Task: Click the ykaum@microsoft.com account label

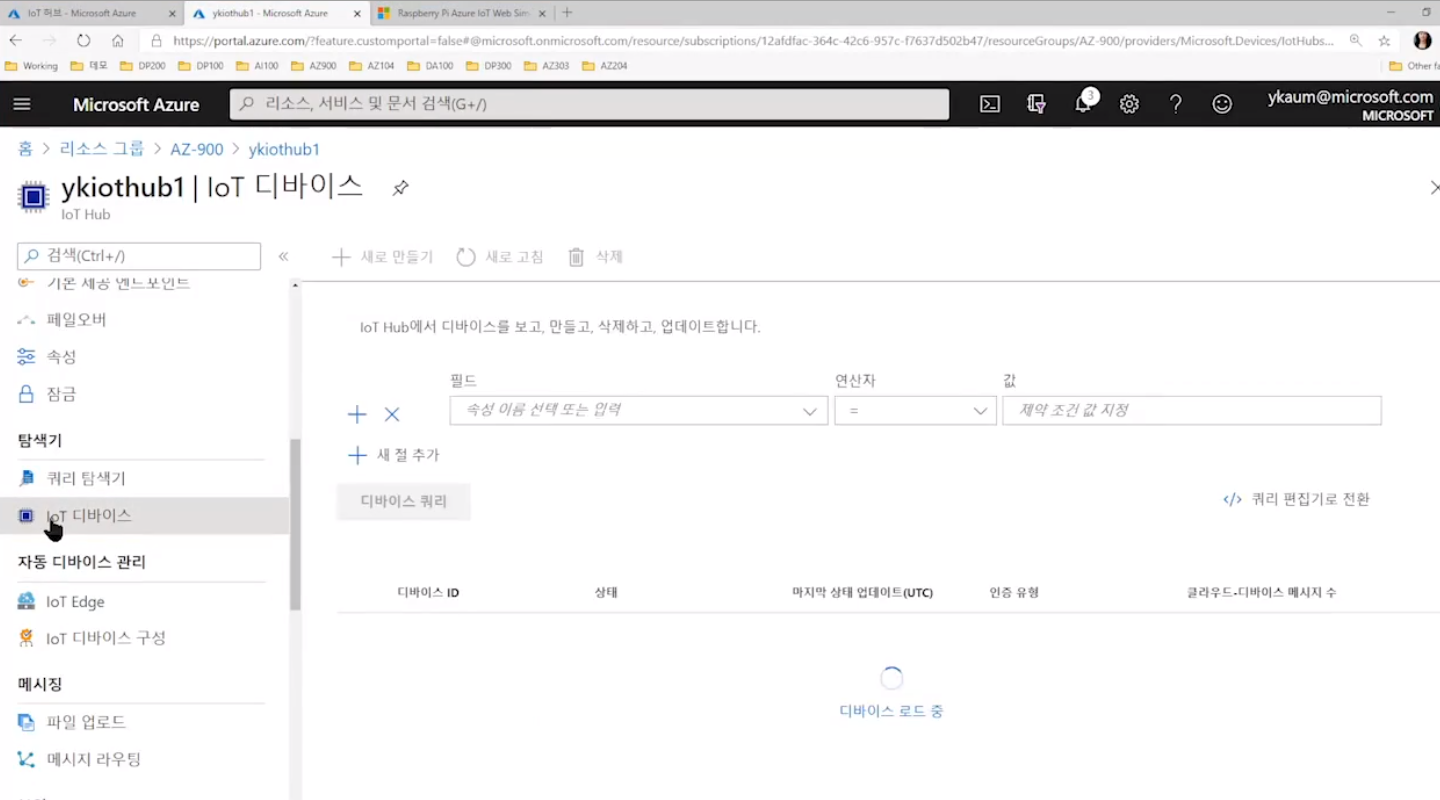Action: (1350, 97)
